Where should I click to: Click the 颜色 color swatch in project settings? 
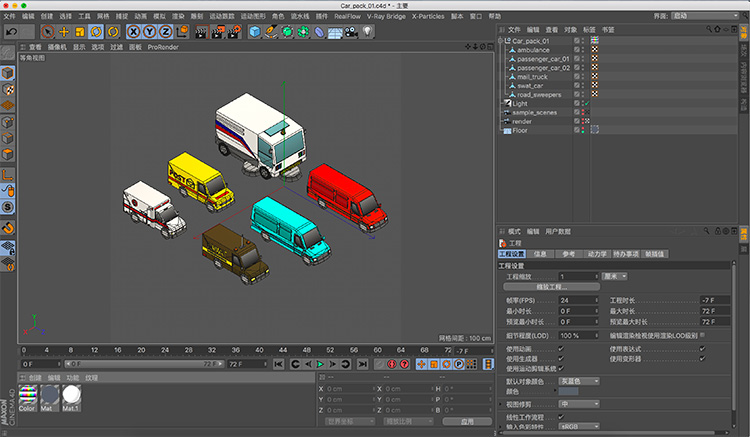pos(568,391)
